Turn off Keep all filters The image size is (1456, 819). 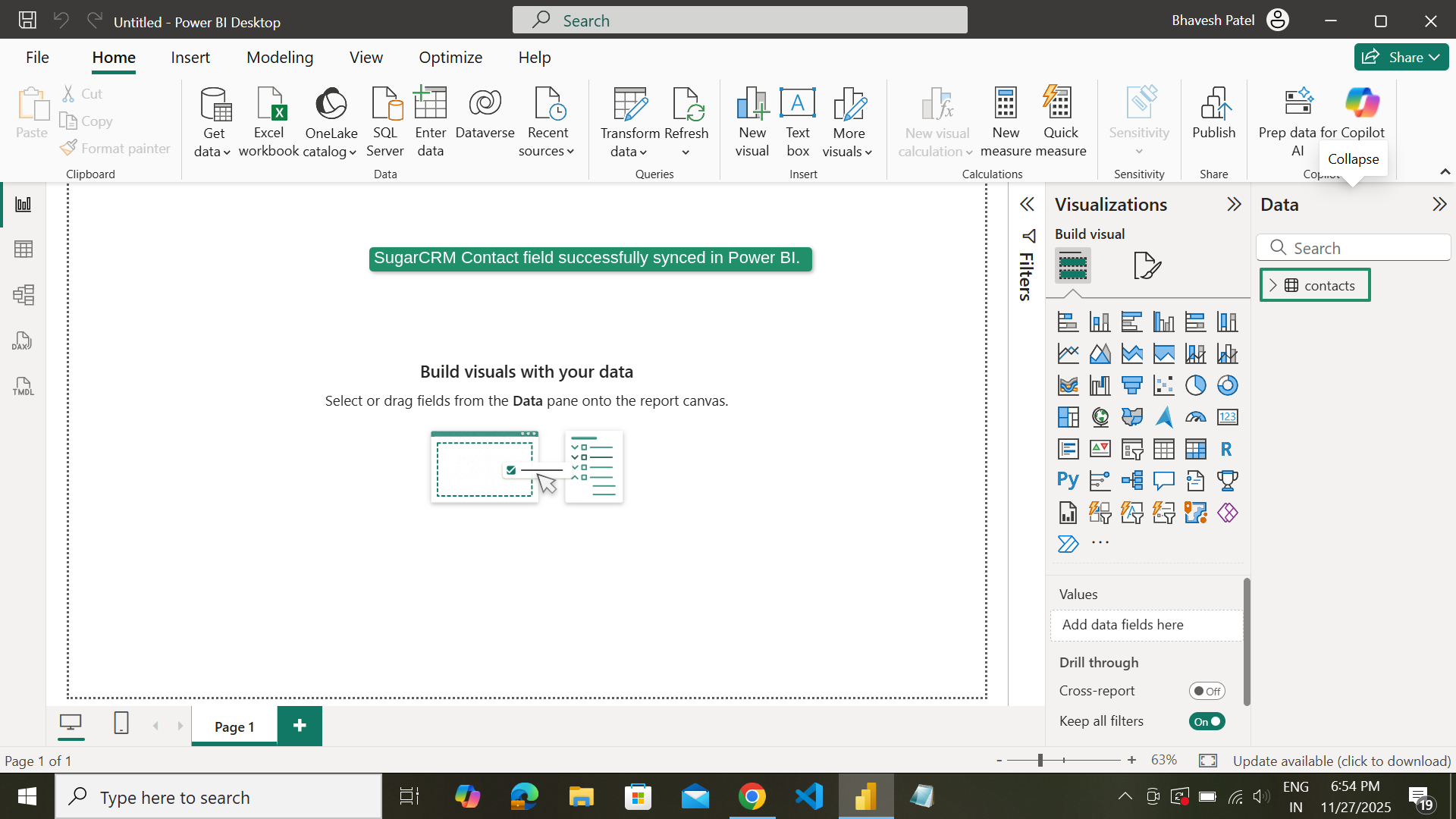pyautogui.click(x=1207, y=721)
